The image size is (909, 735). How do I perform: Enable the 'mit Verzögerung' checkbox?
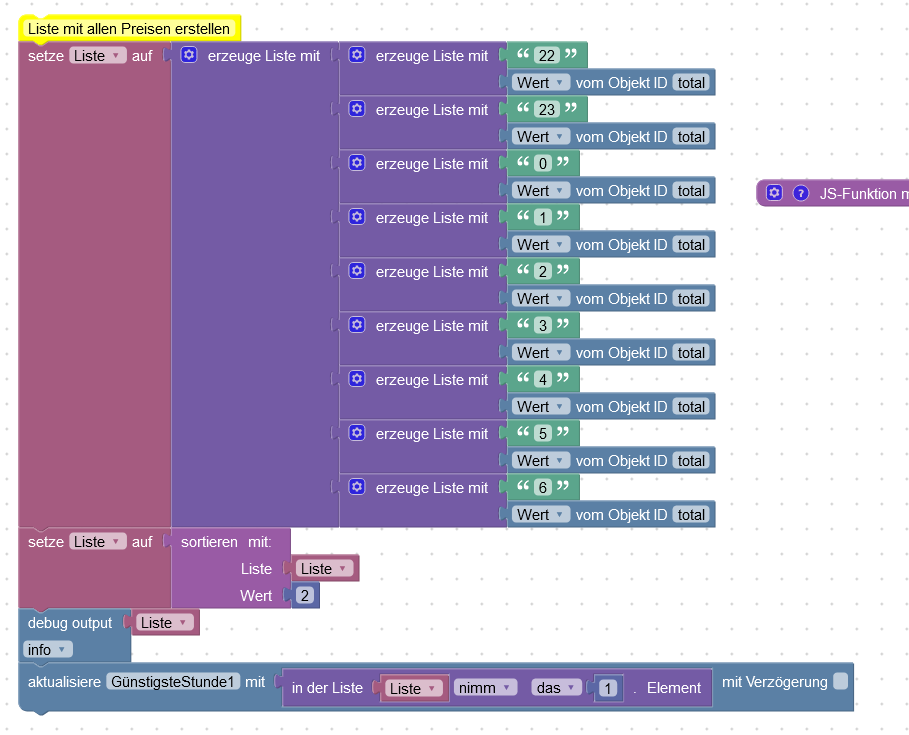coord(841,681)
